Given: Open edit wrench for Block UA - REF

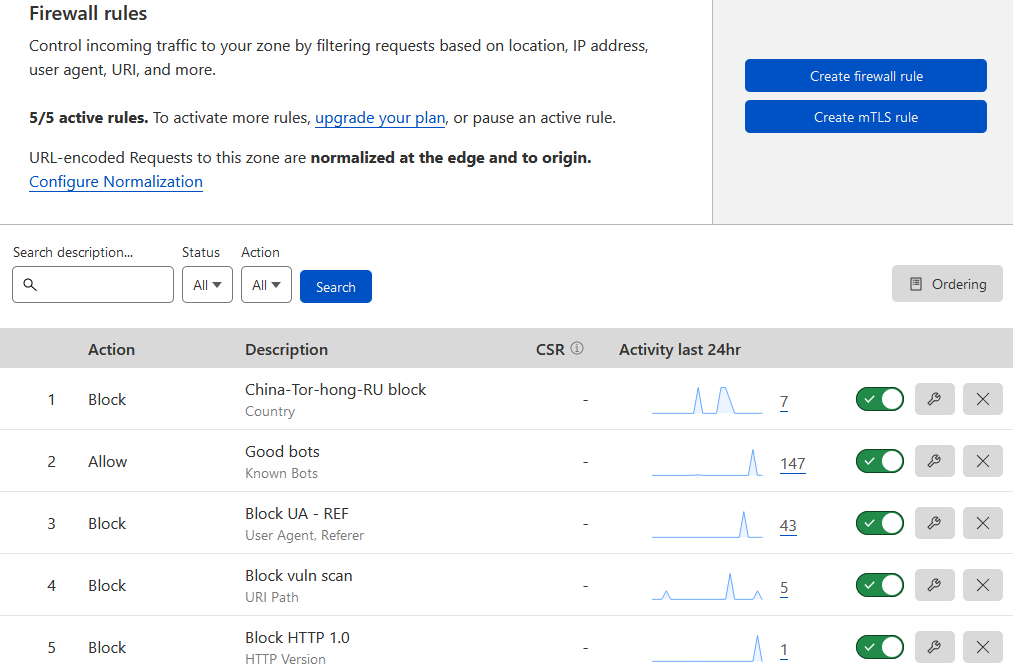Looking at the screenshot, I should [934, 524].
